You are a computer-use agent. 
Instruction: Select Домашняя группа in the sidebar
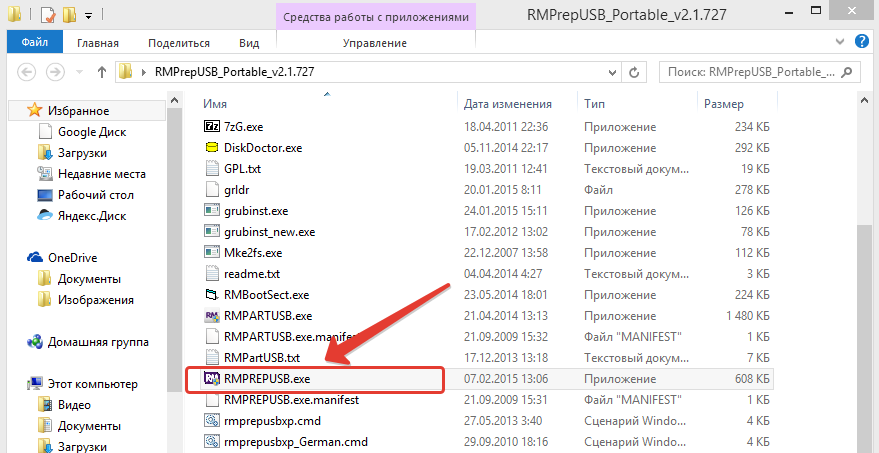click(x=98, y=342)
